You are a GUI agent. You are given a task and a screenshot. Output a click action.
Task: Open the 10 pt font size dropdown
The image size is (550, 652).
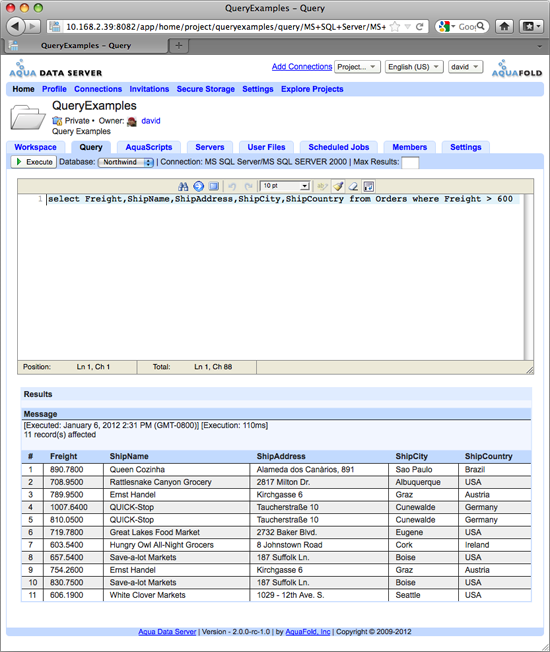point(285,186)
